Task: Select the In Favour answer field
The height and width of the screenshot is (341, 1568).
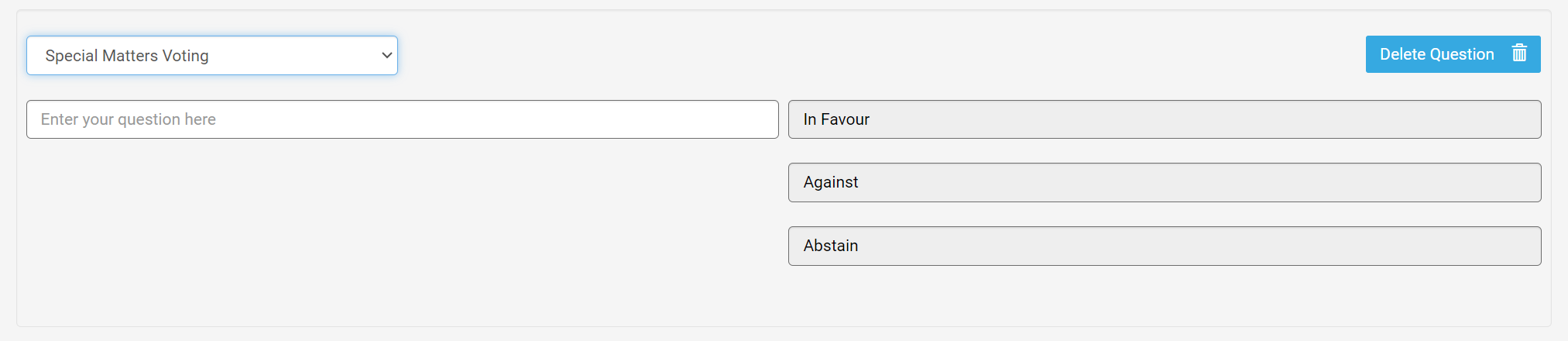Action: 1165,119
